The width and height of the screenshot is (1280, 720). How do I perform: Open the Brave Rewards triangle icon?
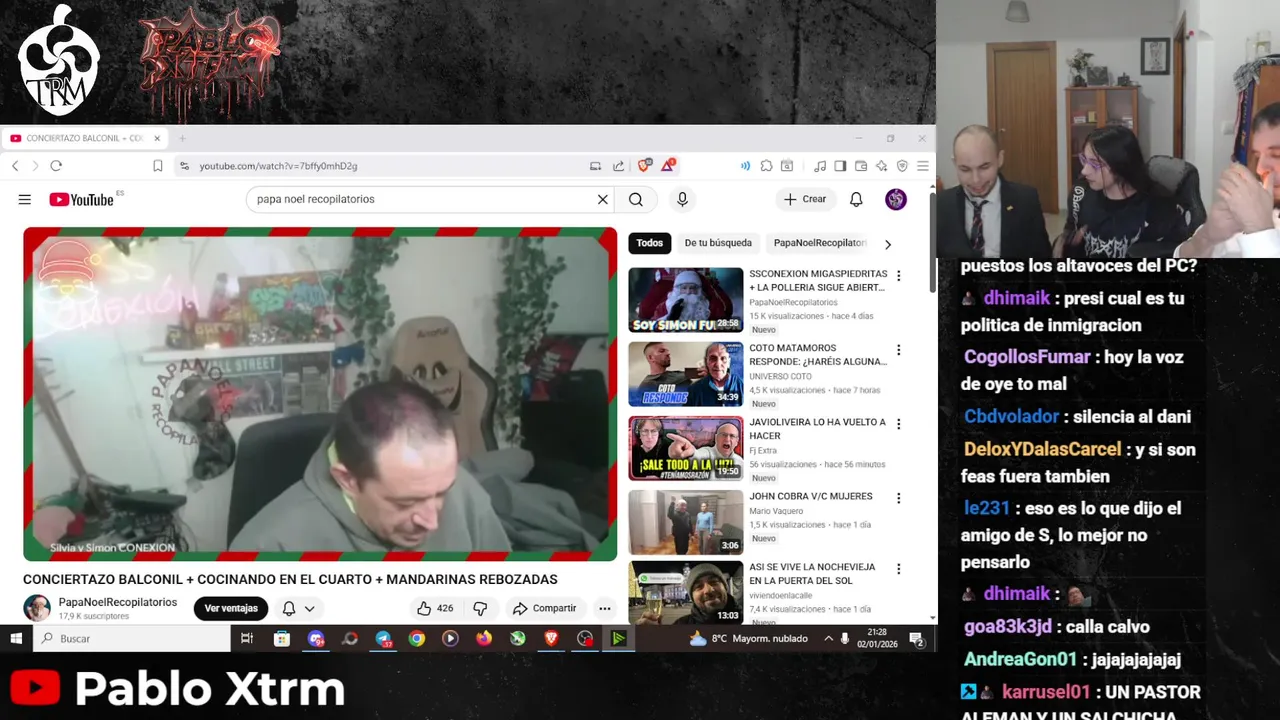[667, 166]
